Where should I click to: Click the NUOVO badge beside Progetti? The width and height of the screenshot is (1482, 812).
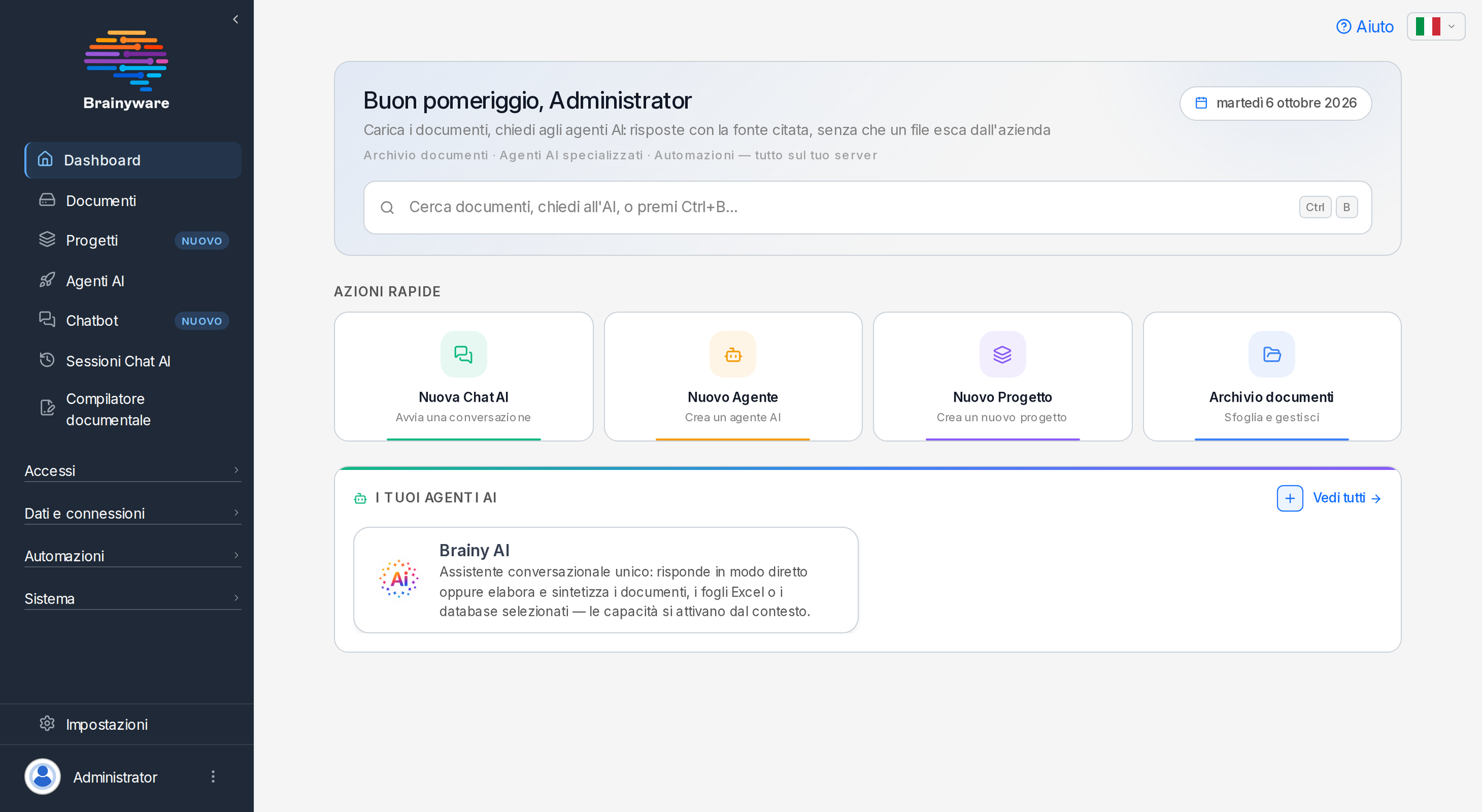click(x=201, y=241)
